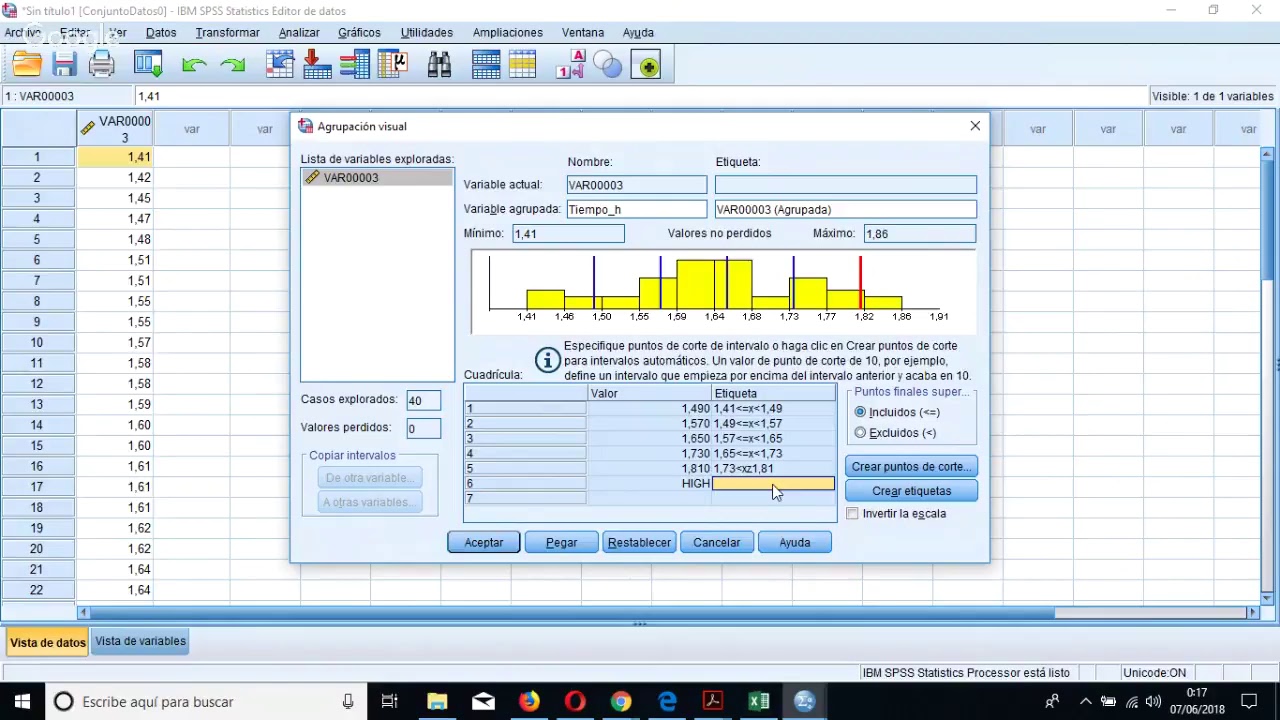
Task: Open Google Chrome from the taskbar
Action: [x=621, y=702]
